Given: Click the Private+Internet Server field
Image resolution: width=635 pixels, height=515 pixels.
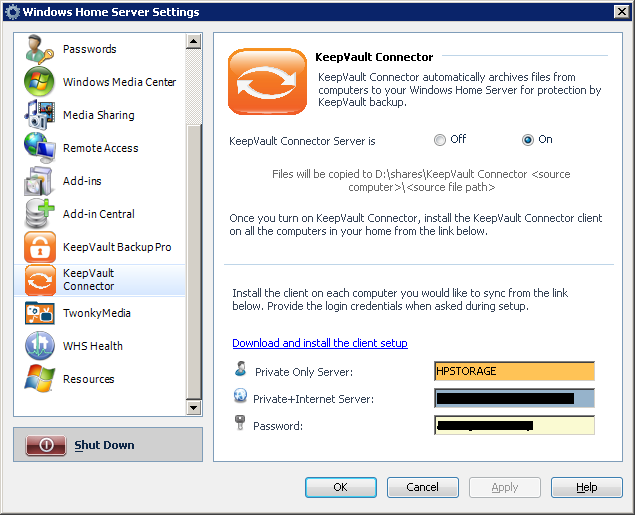Looking at the screenshot, I should click(x=514, y=398).
